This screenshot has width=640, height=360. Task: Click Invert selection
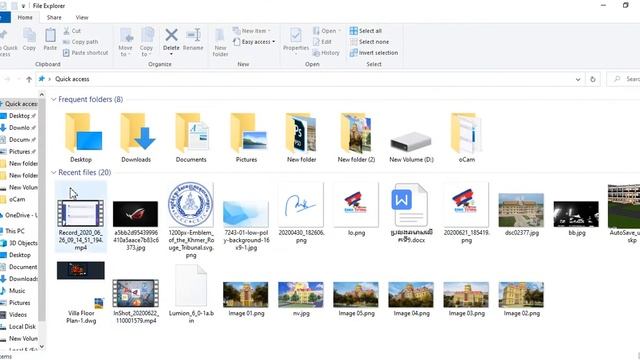374,53
